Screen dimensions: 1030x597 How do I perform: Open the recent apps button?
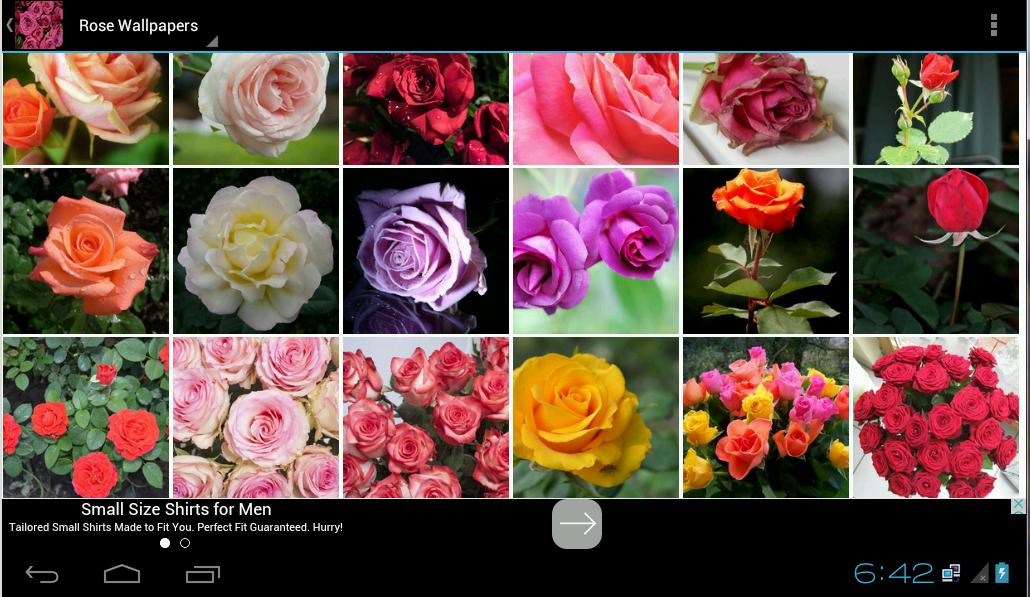(x=202, y=574)
